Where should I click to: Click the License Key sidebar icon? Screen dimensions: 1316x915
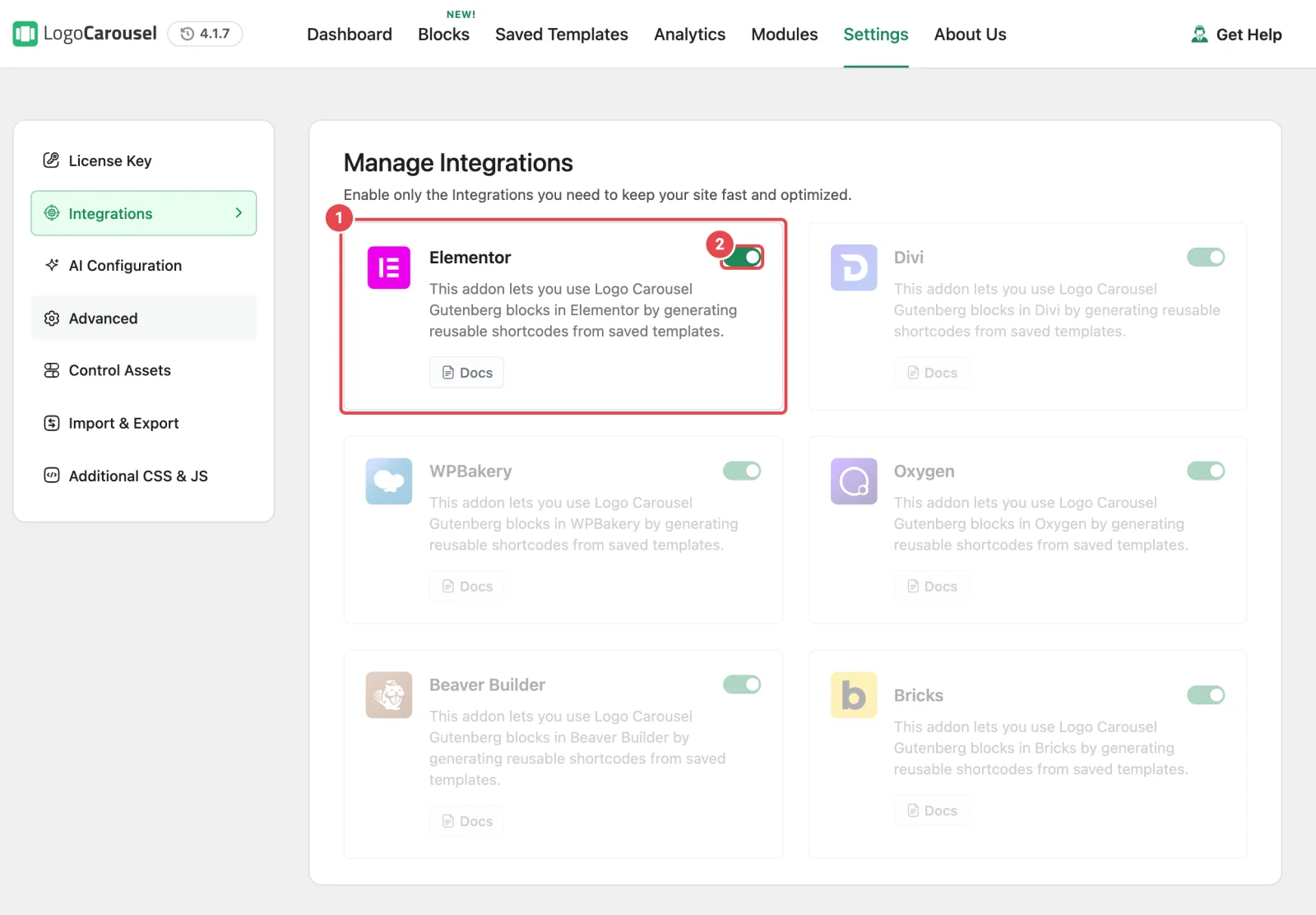click(x=52, y=160)
